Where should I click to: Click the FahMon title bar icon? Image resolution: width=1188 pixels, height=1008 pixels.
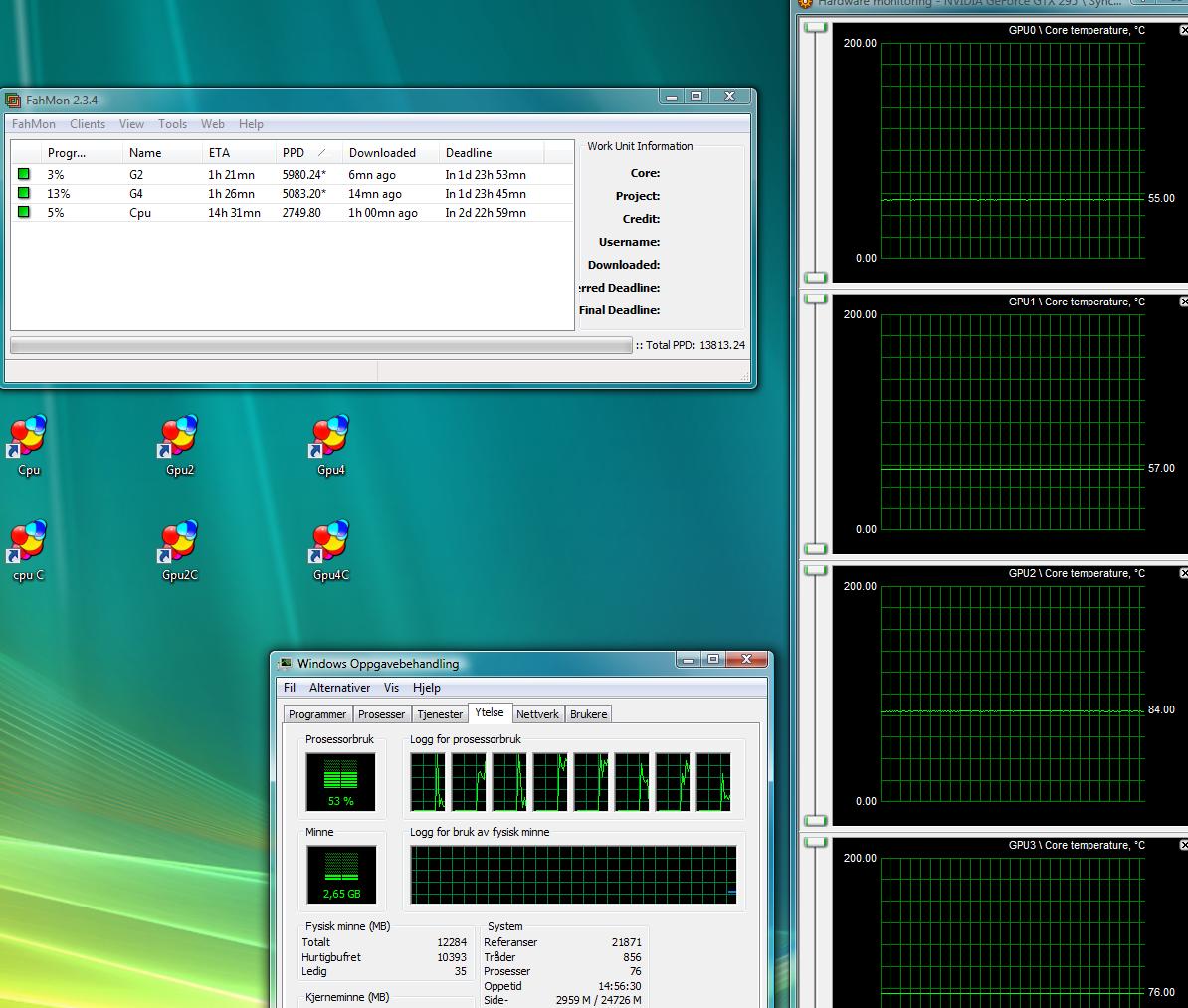point(13,101)
